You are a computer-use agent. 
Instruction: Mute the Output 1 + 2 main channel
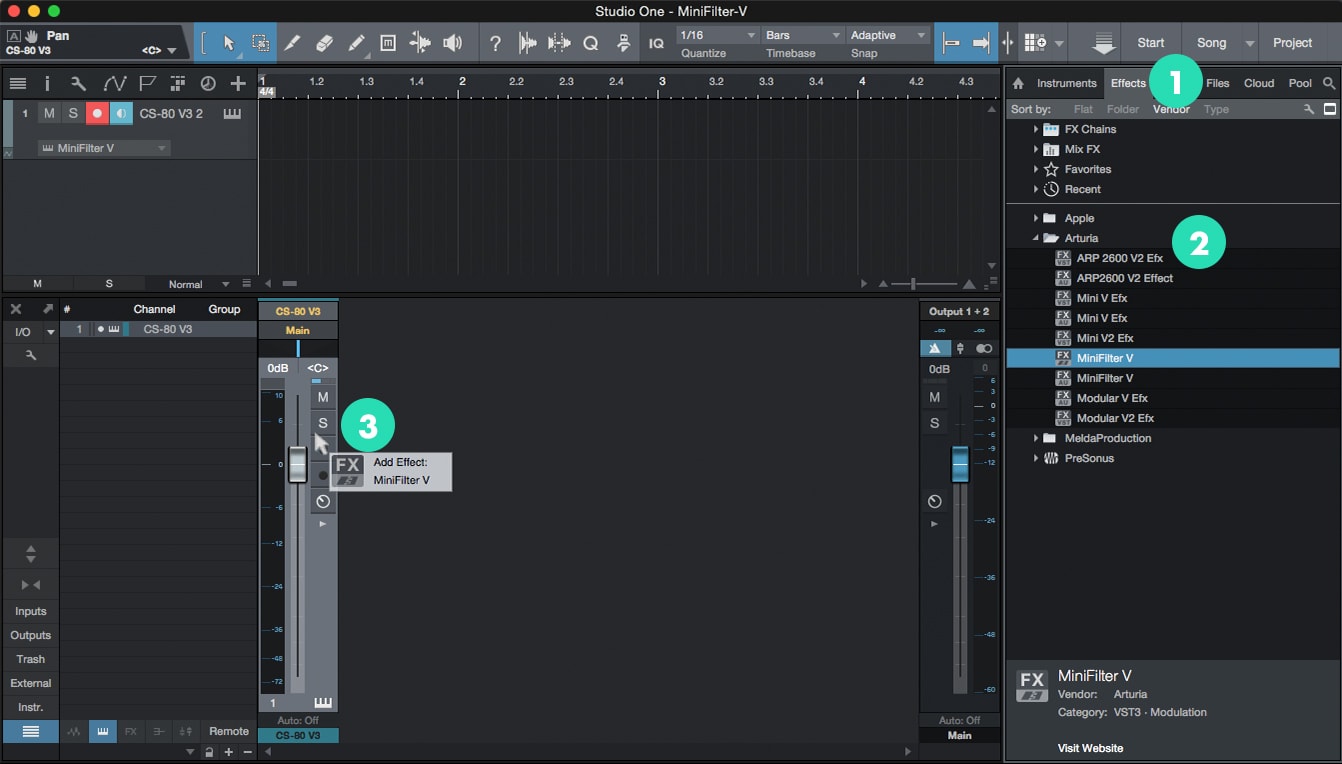point(934,397)
